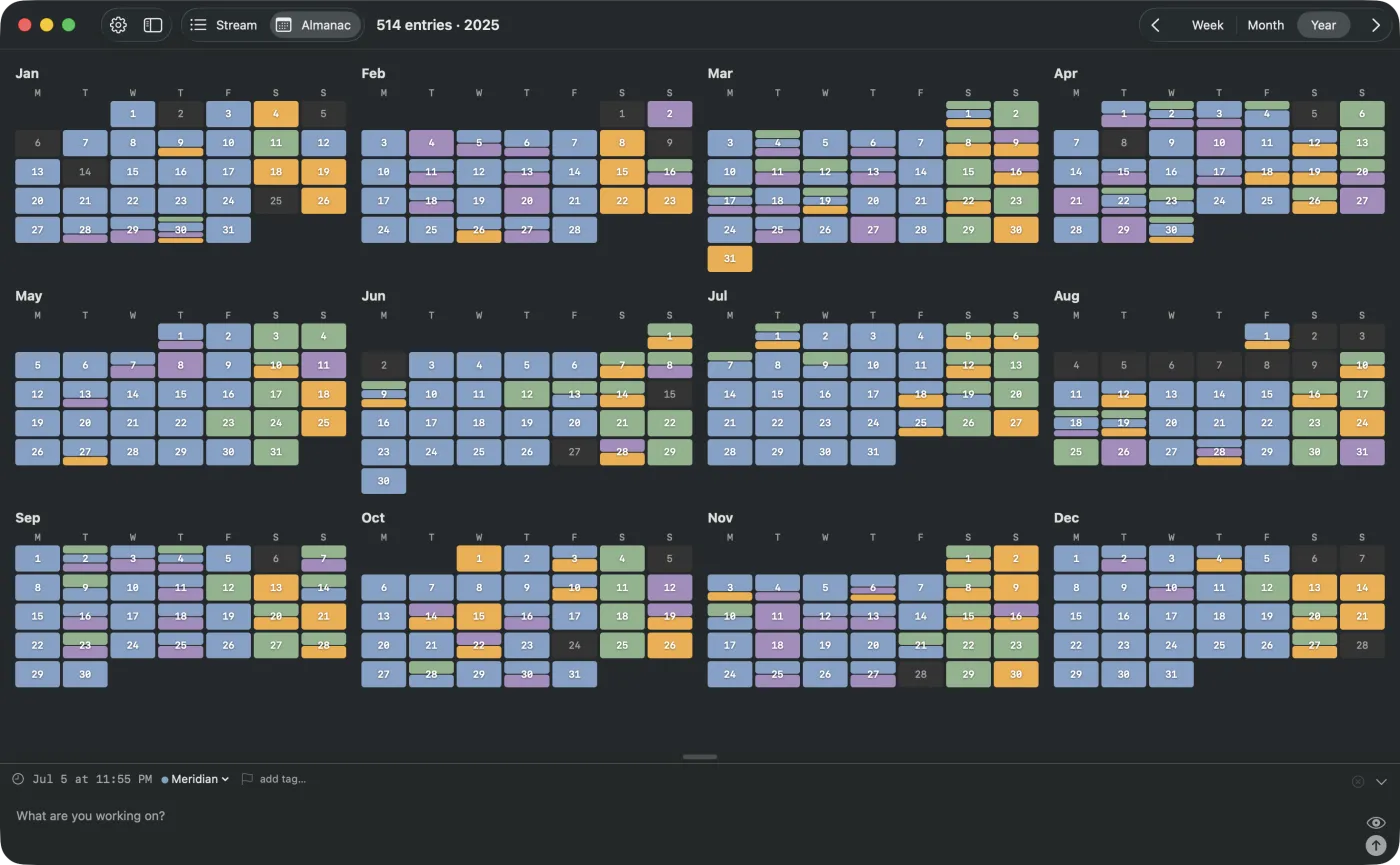Viewport: 1400px width, 865px height.
Task: Select March 31 day cell
Action: tap(730, 259)
